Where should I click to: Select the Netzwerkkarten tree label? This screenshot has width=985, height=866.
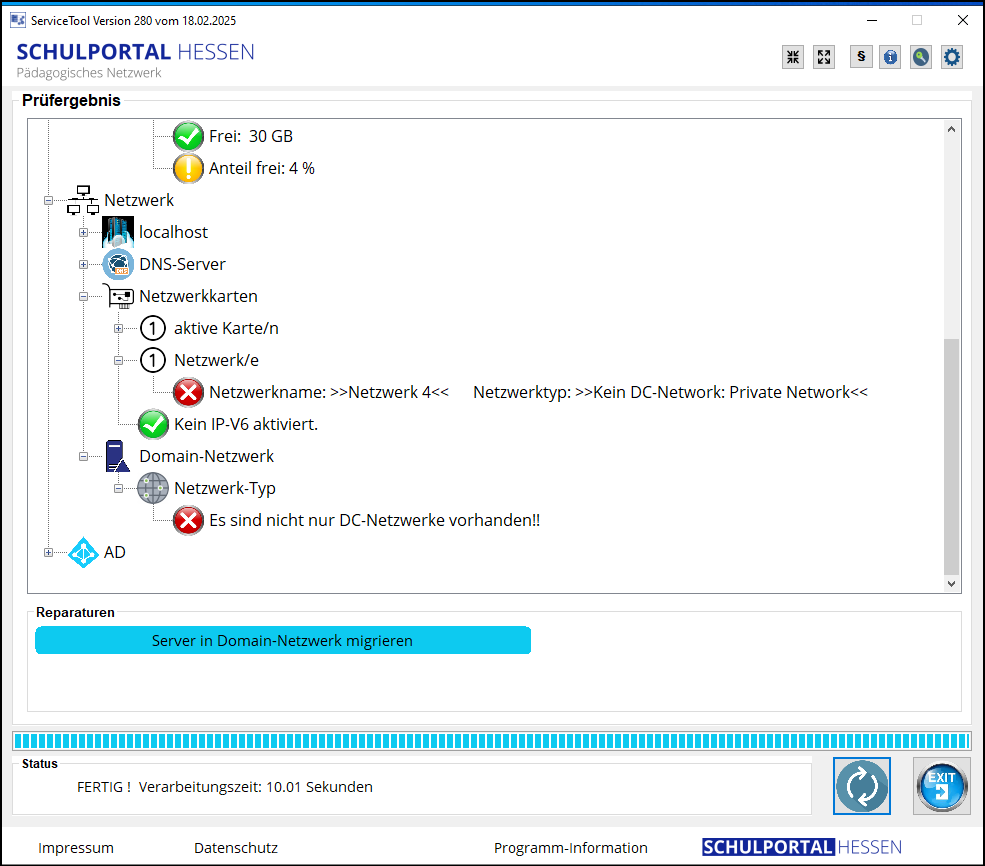pyautogui.click(x=199, y=296)
